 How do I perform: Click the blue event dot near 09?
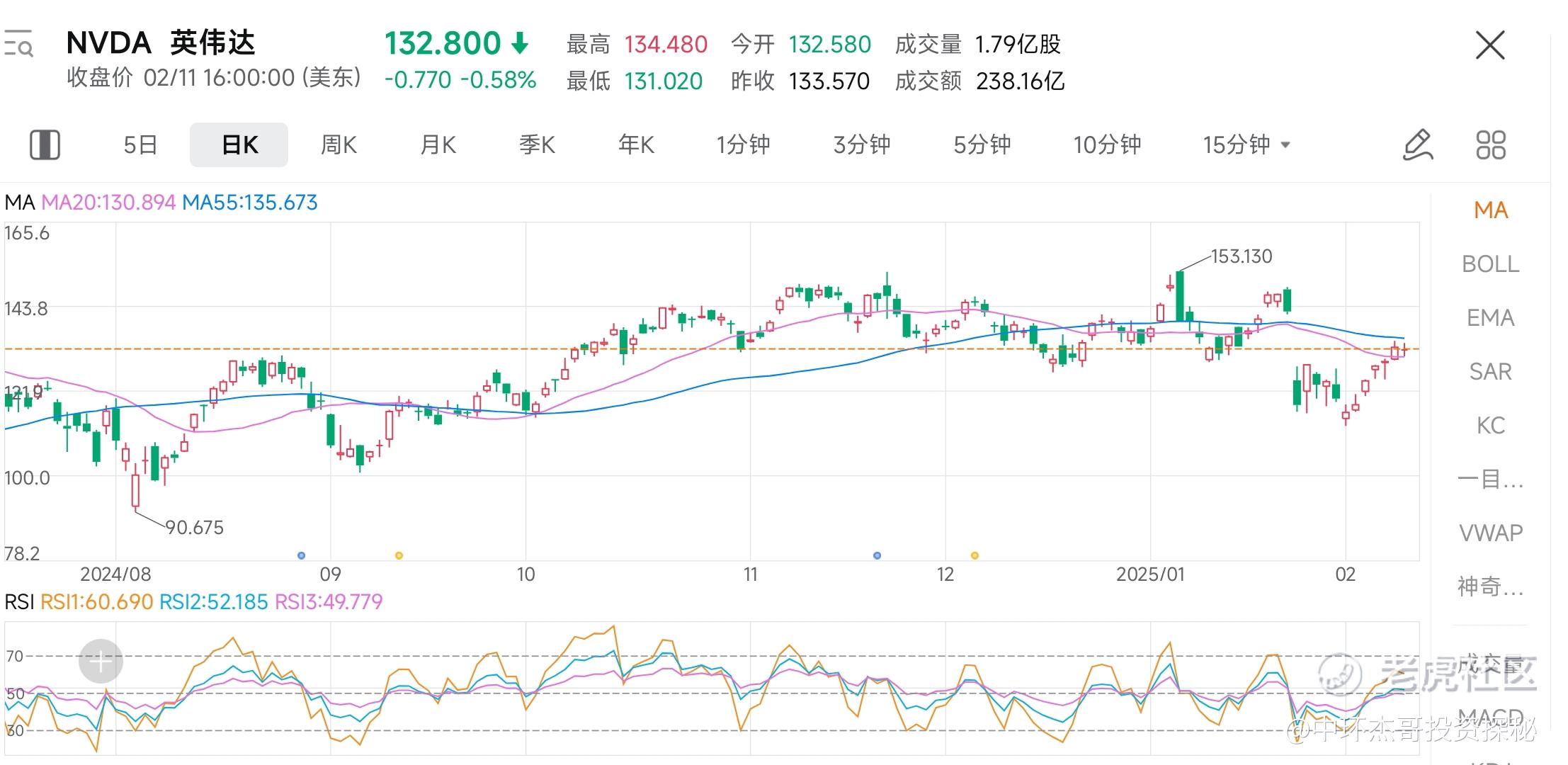pos(302,555)
